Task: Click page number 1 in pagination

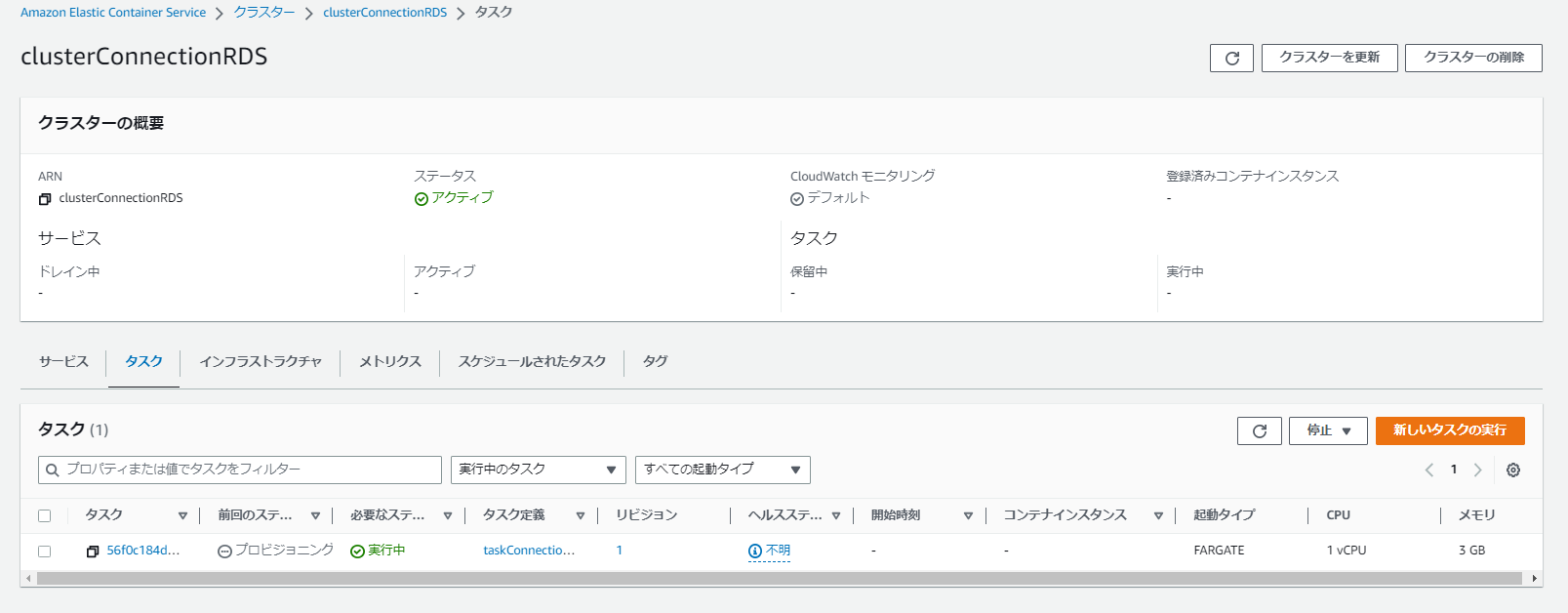Action: click(x=1454, y=470)
